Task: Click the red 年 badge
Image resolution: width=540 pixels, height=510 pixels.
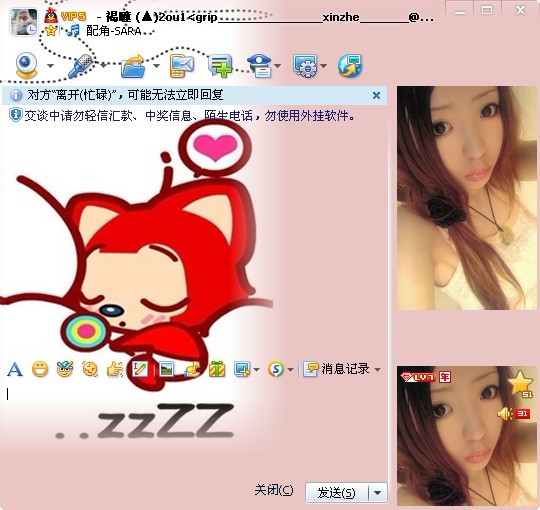Action: tap(445, 377)
